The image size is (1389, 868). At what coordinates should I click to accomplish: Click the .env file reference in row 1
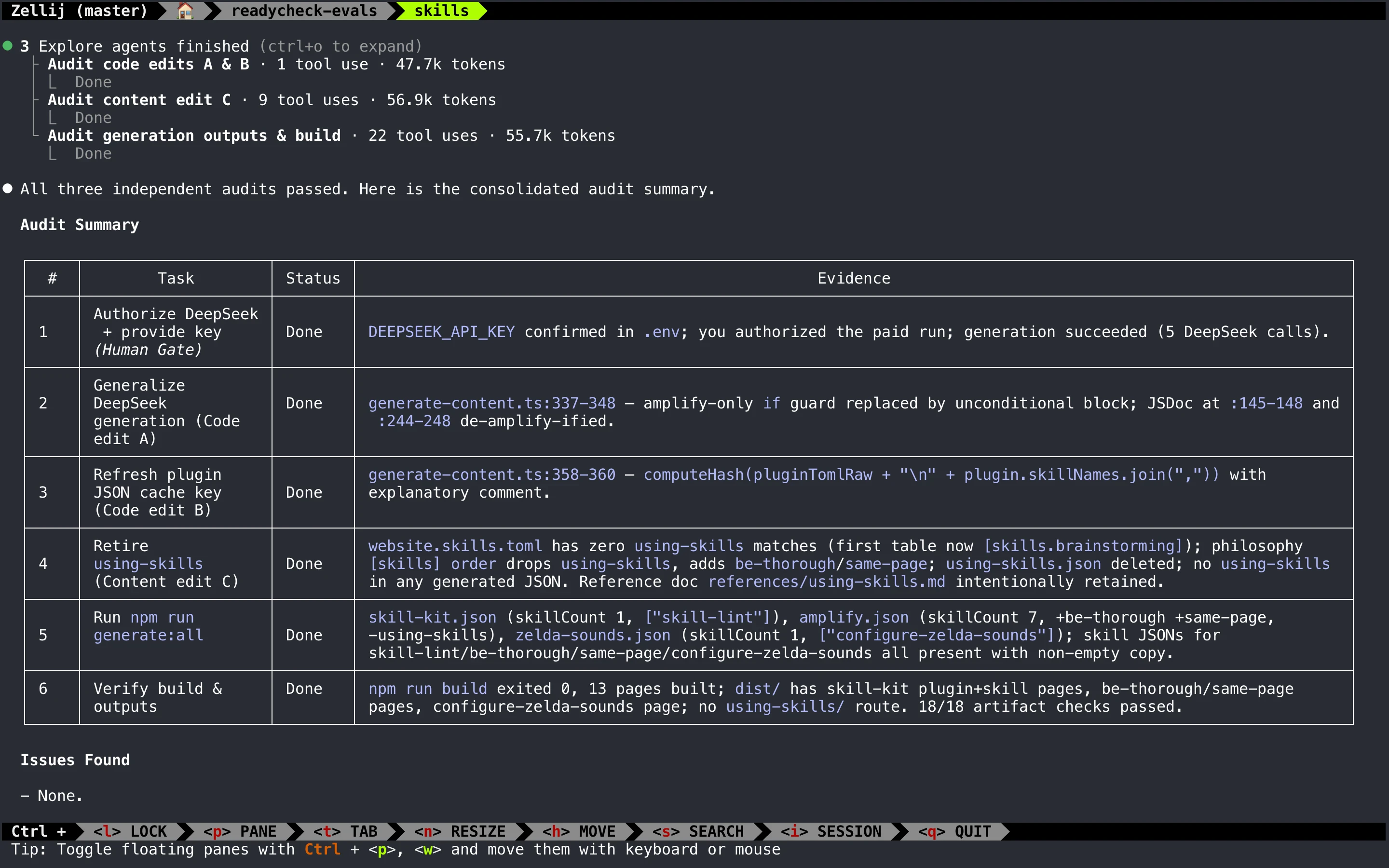[661, 331]
